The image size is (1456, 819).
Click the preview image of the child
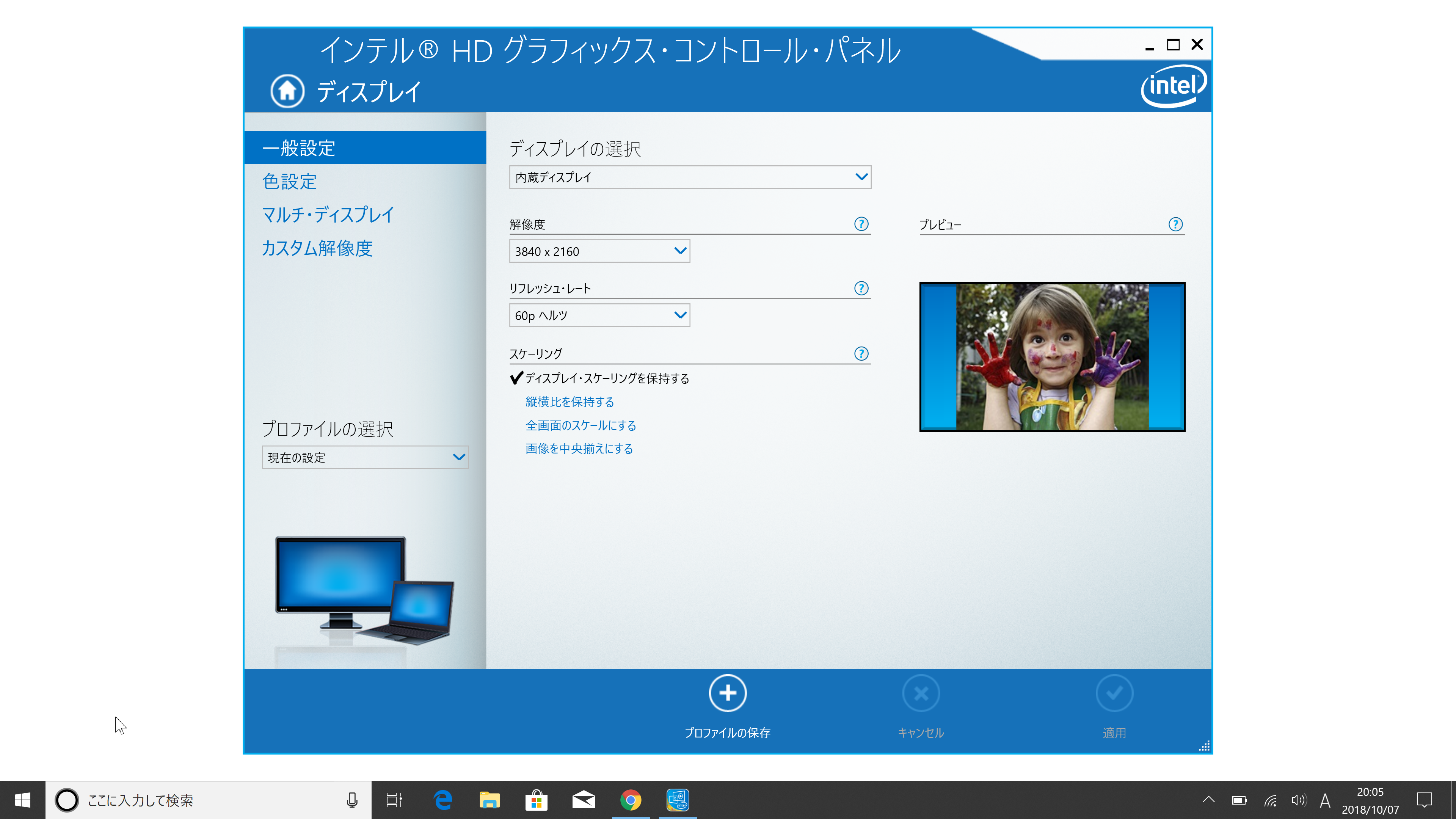coord(1052,357)
